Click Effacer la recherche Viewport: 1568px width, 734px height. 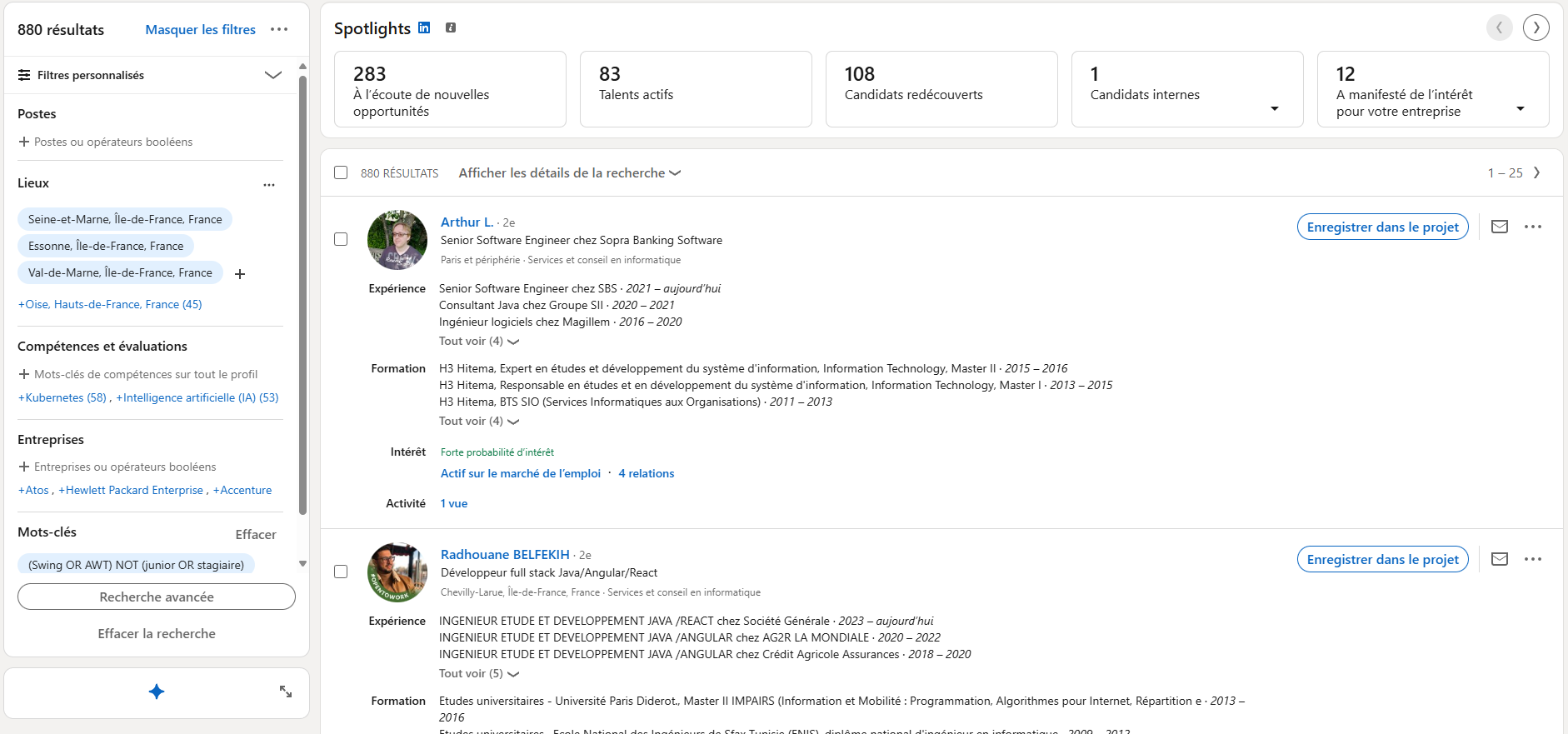point(157,633)
